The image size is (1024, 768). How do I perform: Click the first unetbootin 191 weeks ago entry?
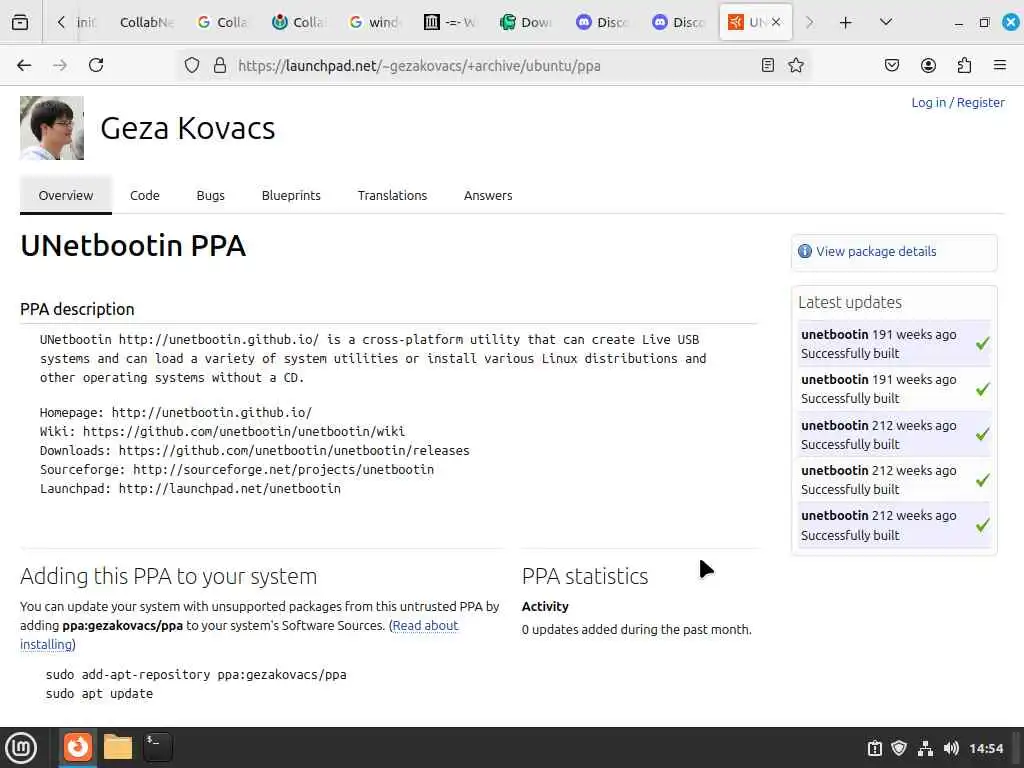(x=893, y=344)
